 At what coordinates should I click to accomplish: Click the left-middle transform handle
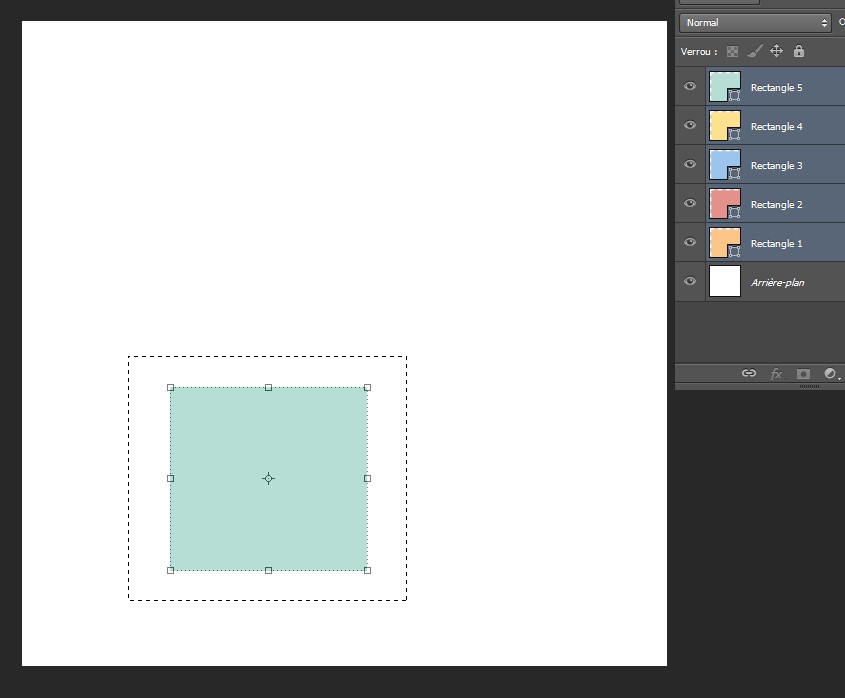pos(170,479)
